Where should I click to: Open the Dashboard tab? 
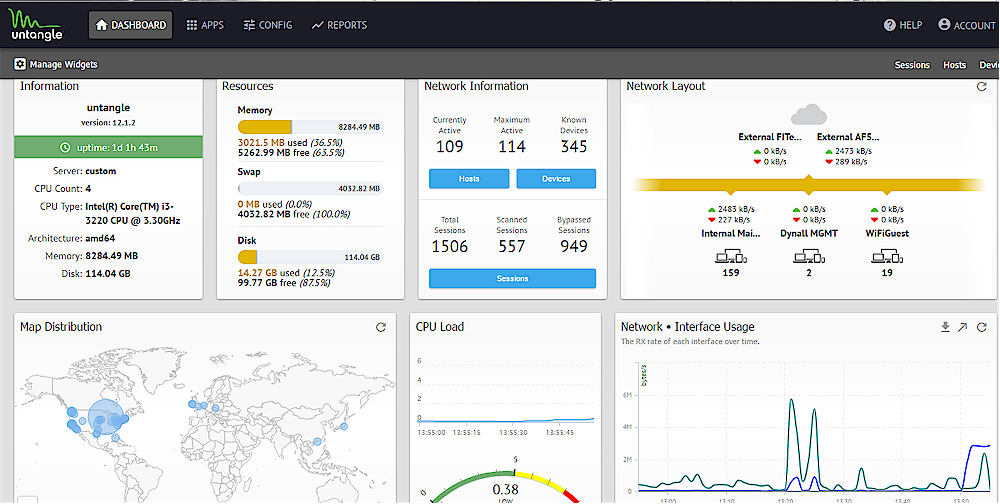[130, 26]
